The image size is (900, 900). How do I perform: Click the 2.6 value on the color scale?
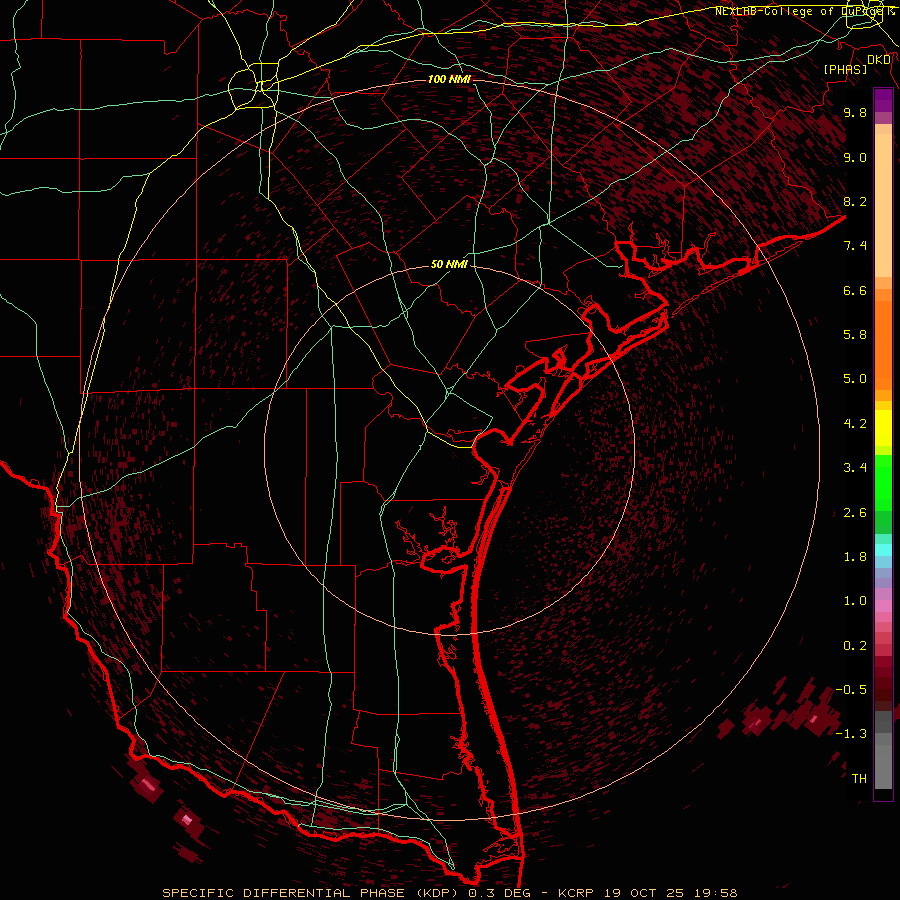tap(855, 513)
